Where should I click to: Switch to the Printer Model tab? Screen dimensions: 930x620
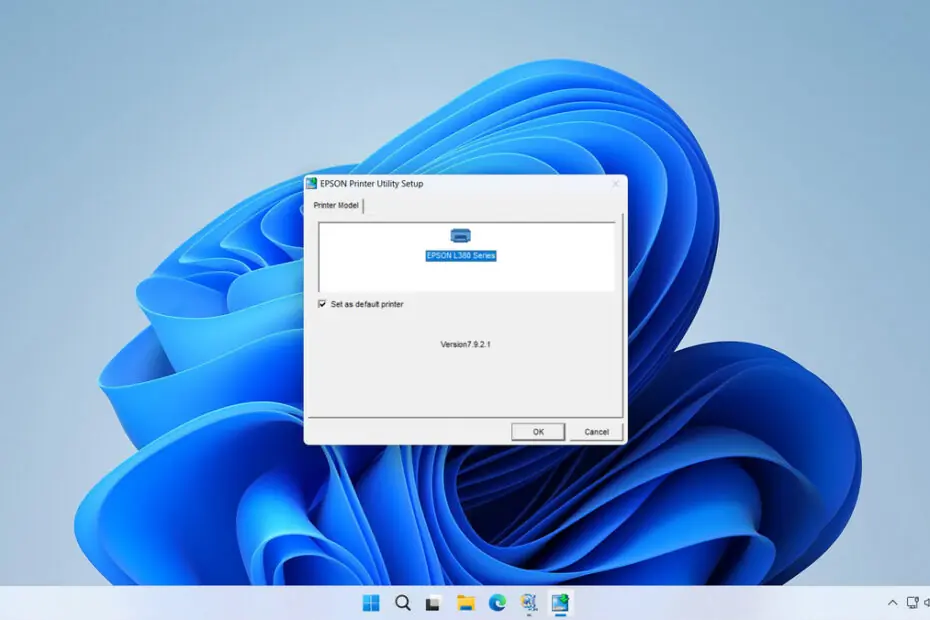(335, 205)
